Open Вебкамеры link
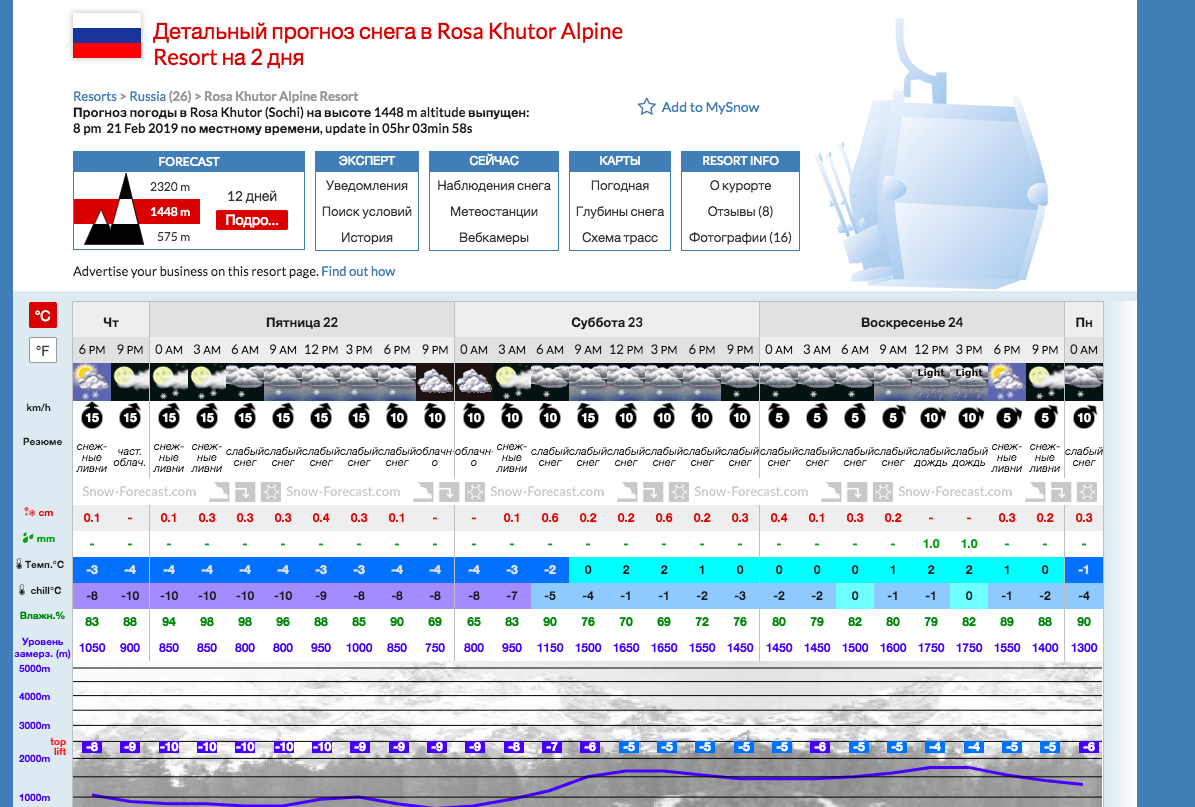The height and width of the screenshot is (807, 1195). pos(494,237)
